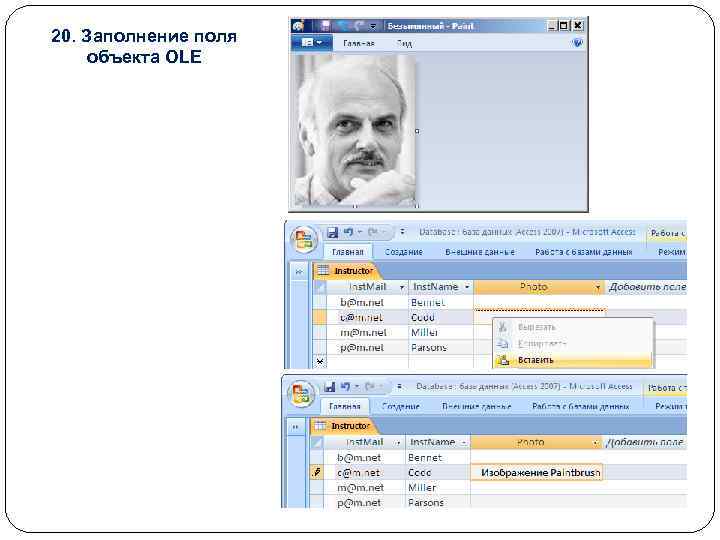This screenshot has height=540, width=720.
Task: Open InstName column dropdown in Paintbrush Access window
Action: point(464,443)
